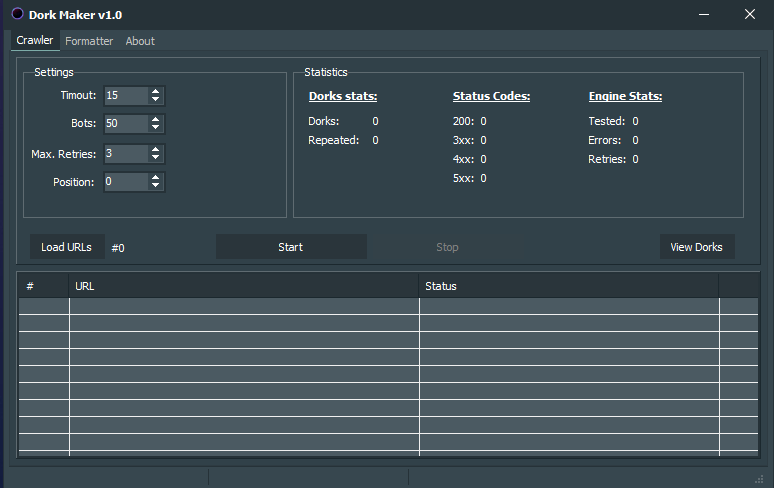Viewport: 774px width, 488px height.
Task: Open the About tab
Action: 140,41
